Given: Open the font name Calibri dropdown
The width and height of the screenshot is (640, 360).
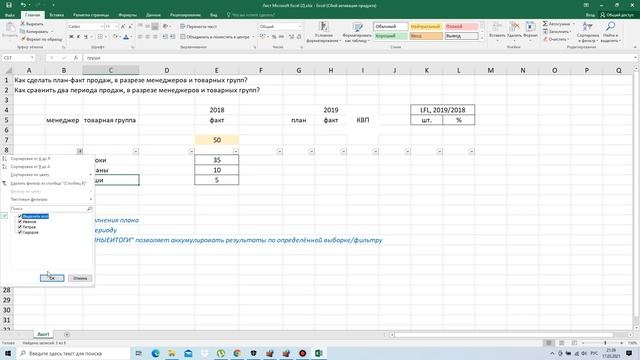Looking at the screenshot, I should coord(102,27).
